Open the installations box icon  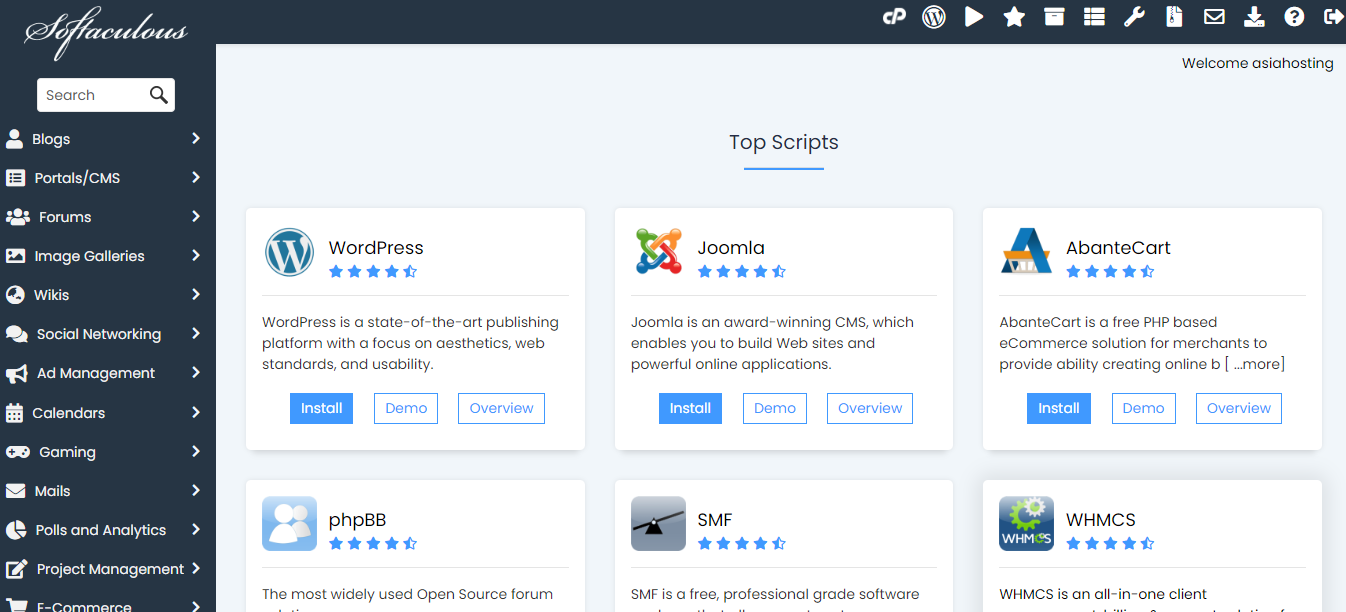[1054, 17]
